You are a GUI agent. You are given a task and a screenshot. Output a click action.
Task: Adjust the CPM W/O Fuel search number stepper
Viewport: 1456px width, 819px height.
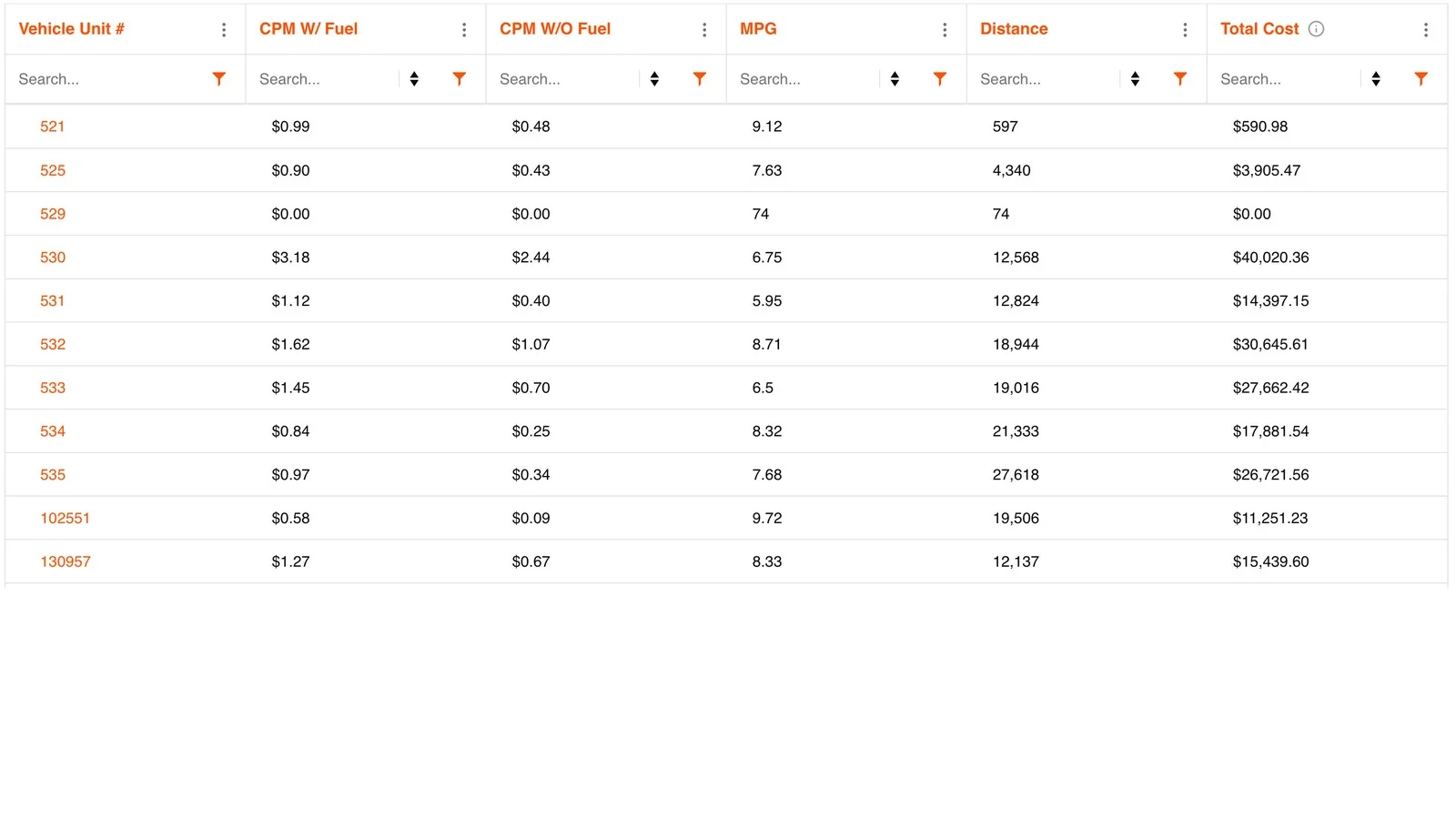click(654, 79)
